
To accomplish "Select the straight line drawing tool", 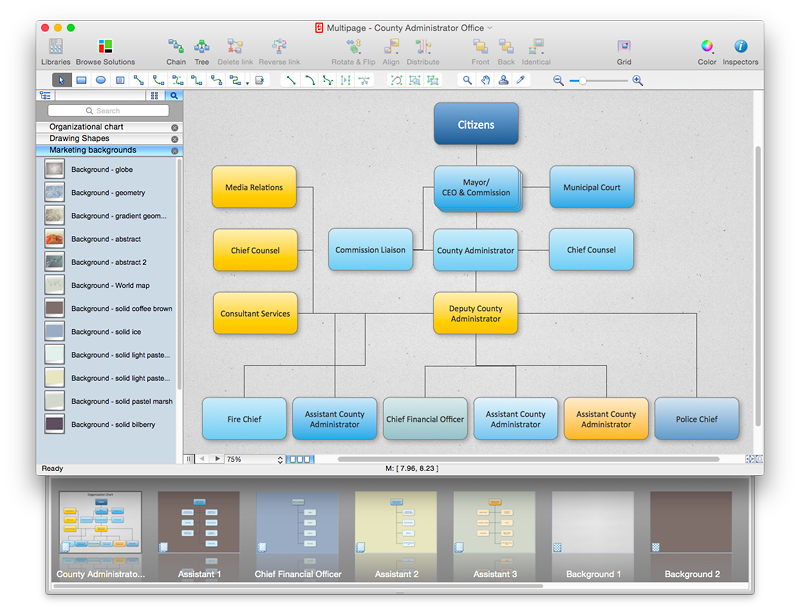I will click(291, 80).
